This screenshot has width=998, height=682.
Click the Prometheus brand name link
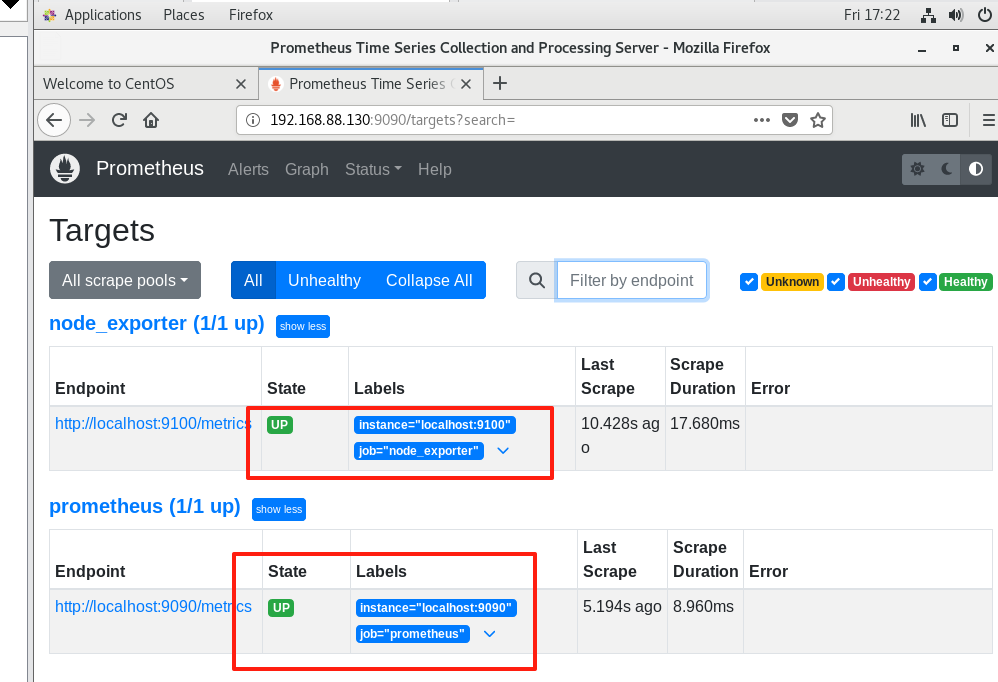150,168
